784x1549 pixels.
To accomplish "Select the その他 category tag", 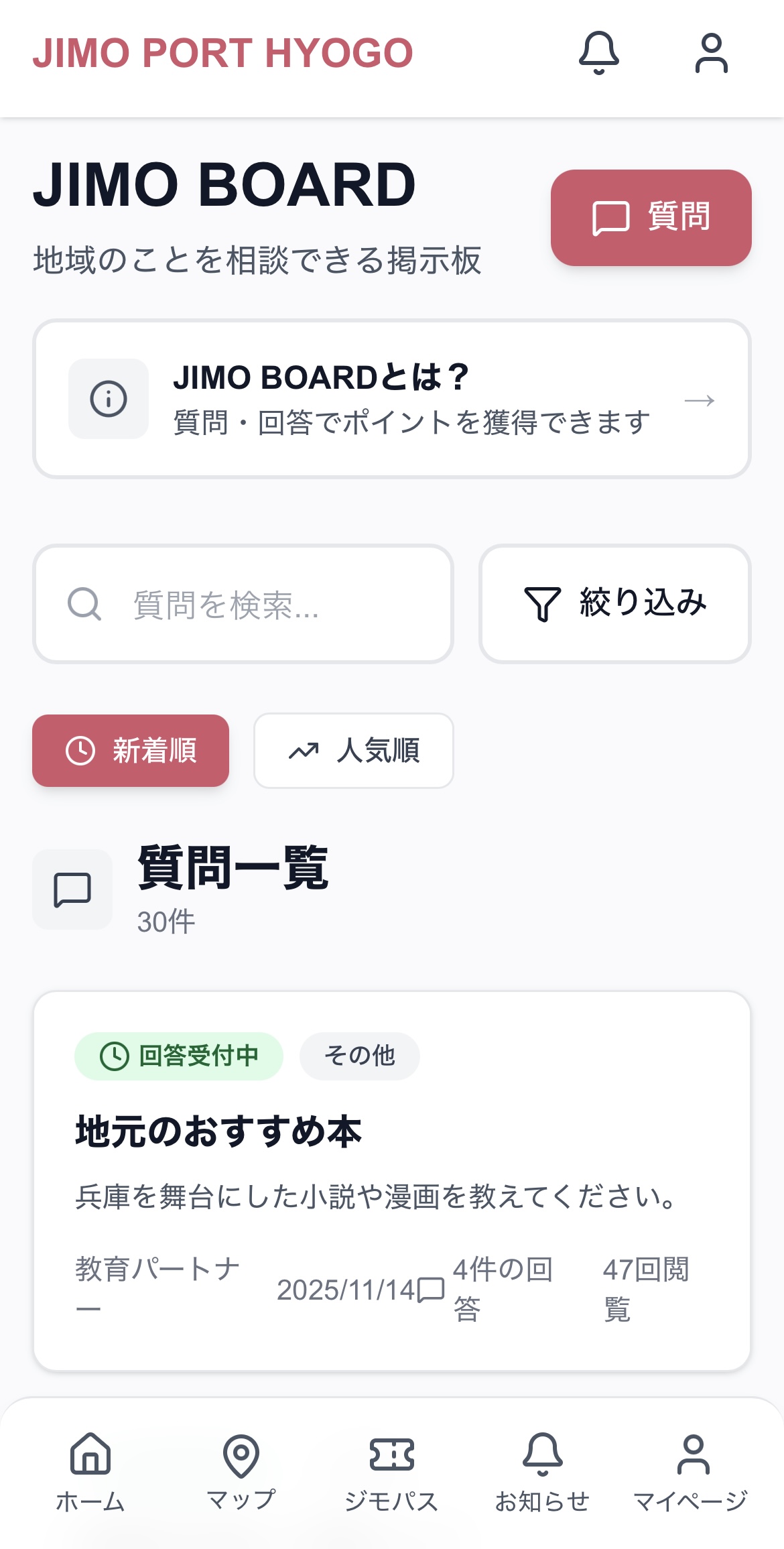I will pos(360,1056).
